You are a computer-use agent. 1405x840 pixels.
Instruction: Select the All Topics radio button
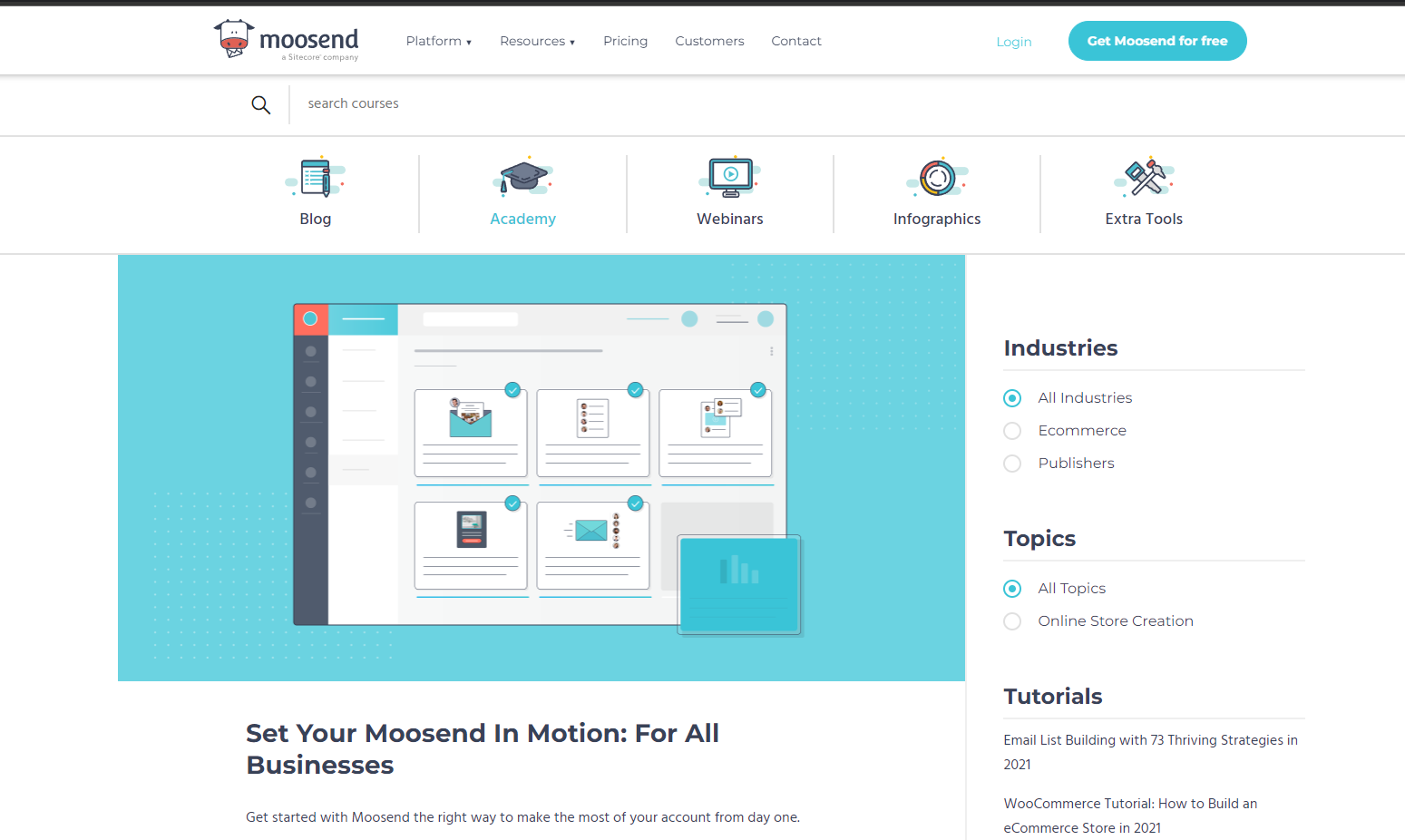1012,589
